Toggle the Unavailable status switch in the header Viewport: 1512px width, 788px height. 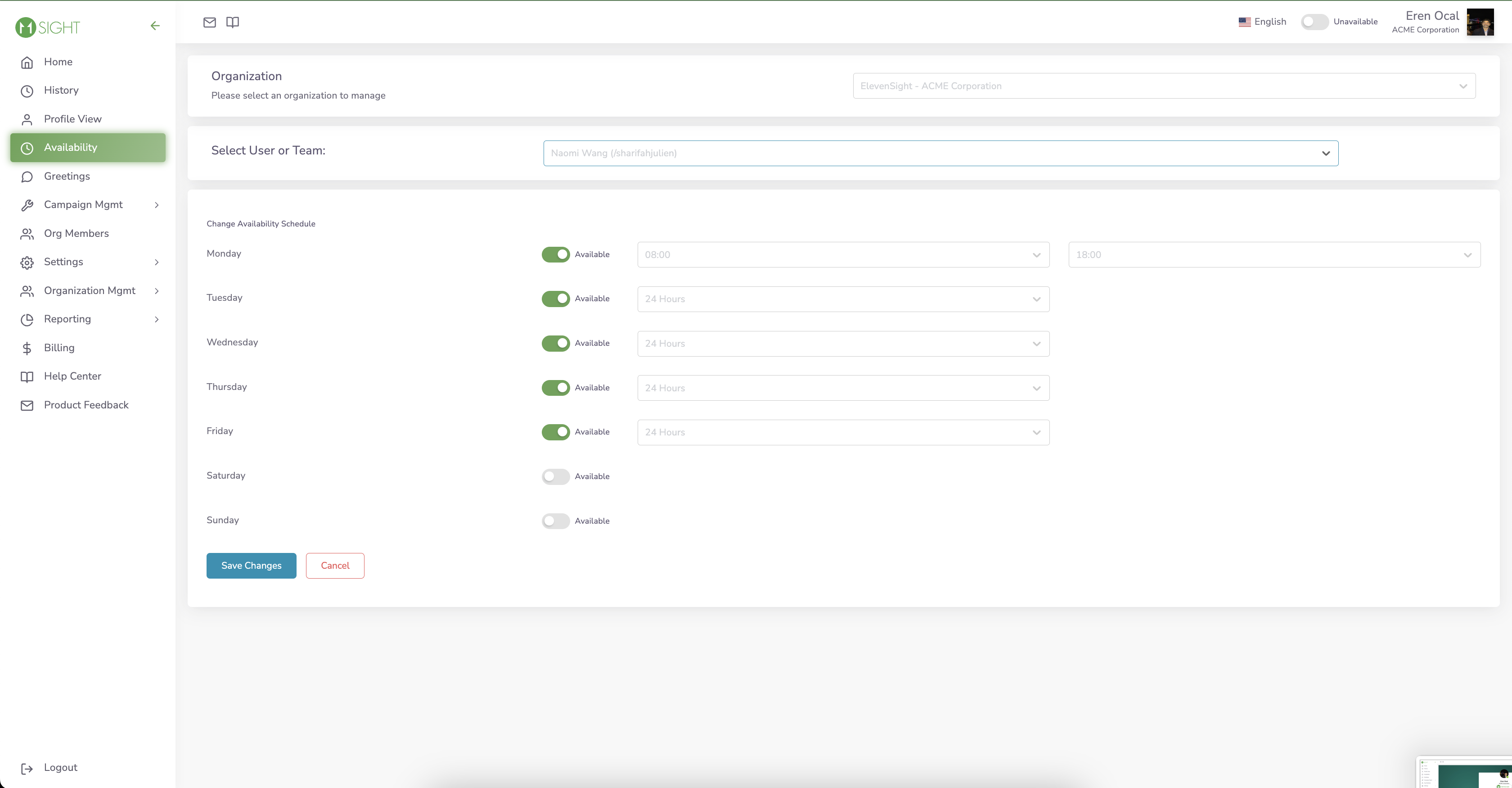1315,22
